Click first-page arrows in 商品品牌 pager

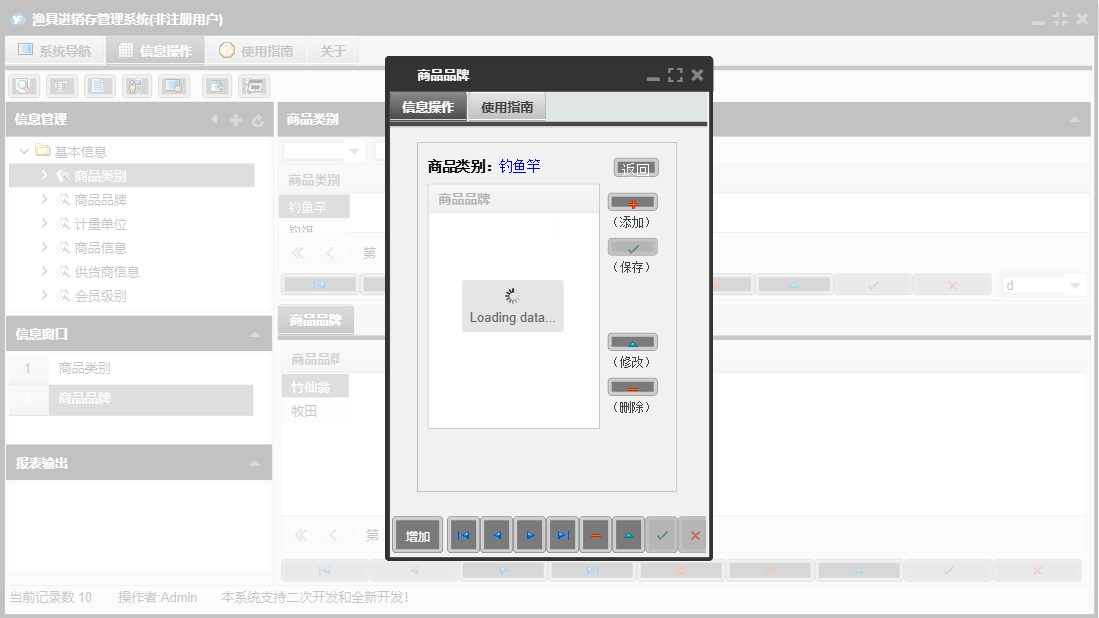[x=301, y=535]
